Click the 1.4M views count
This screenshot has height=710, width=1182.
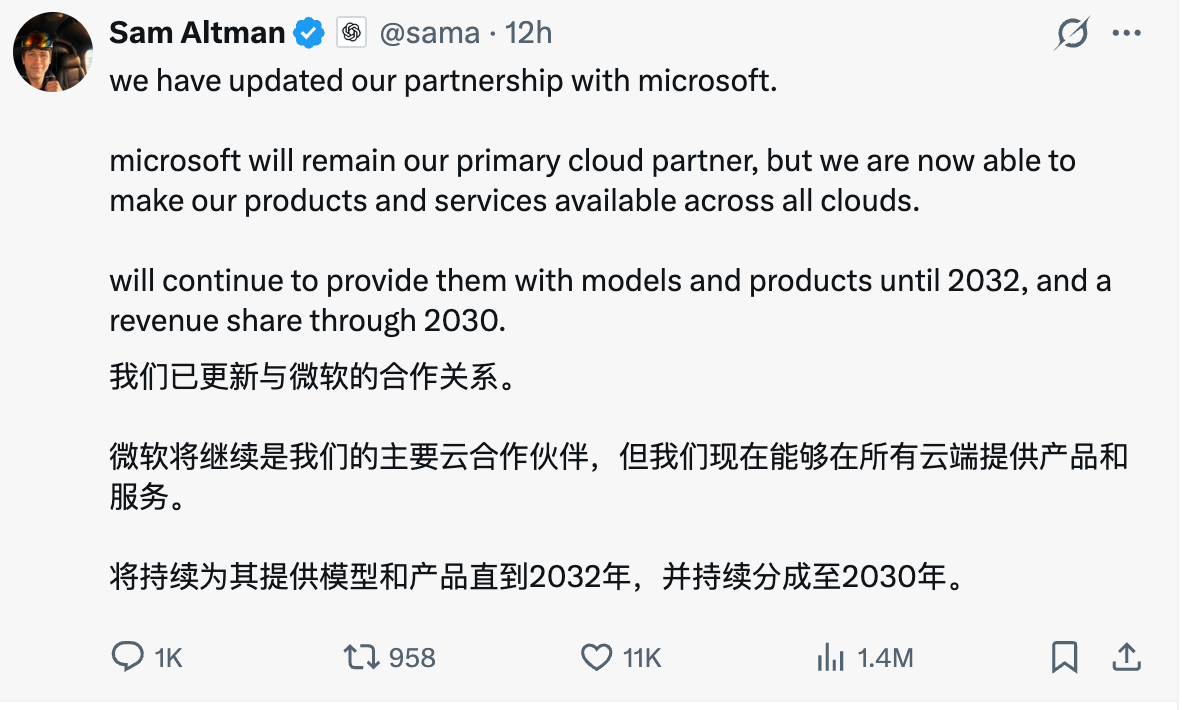(x=886, y=658)
